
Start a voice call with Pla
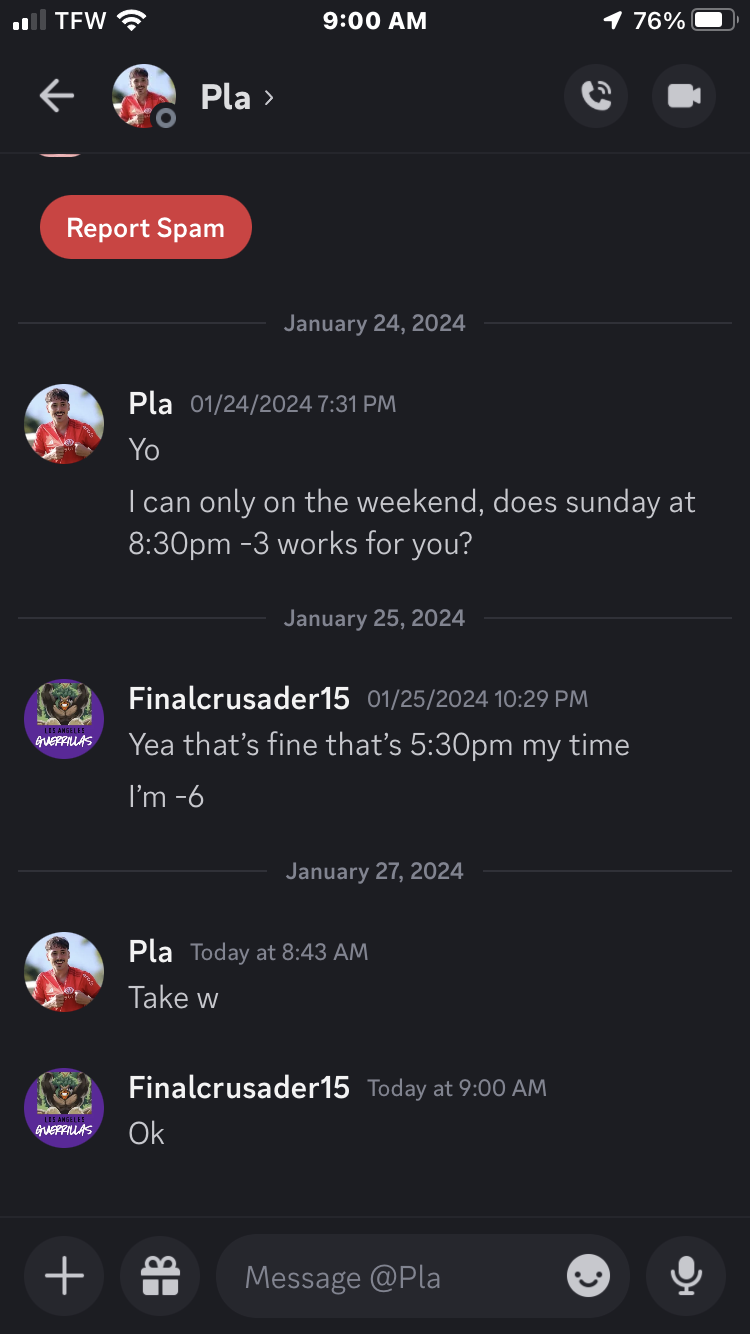pyautogui.click(x=596, y=97)
